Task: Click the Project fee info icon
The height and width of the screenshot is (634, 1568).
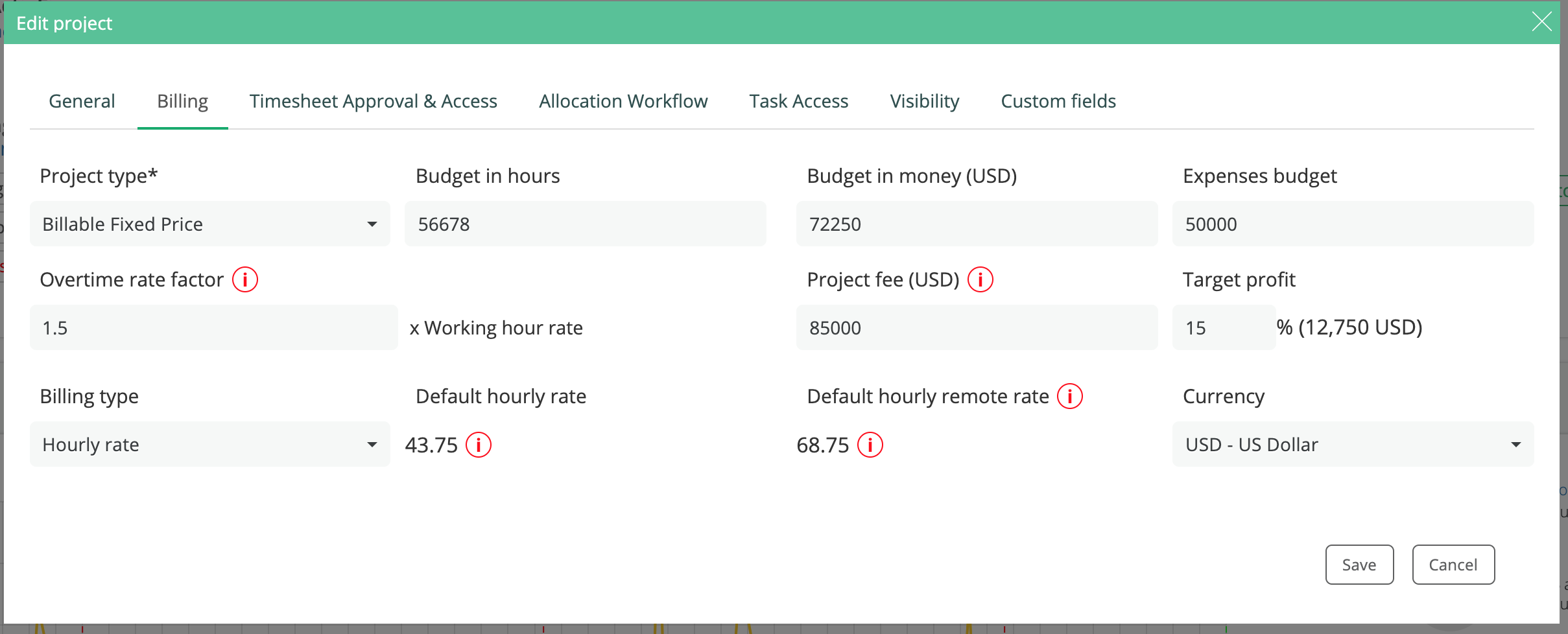Action: tap(980, 279)
